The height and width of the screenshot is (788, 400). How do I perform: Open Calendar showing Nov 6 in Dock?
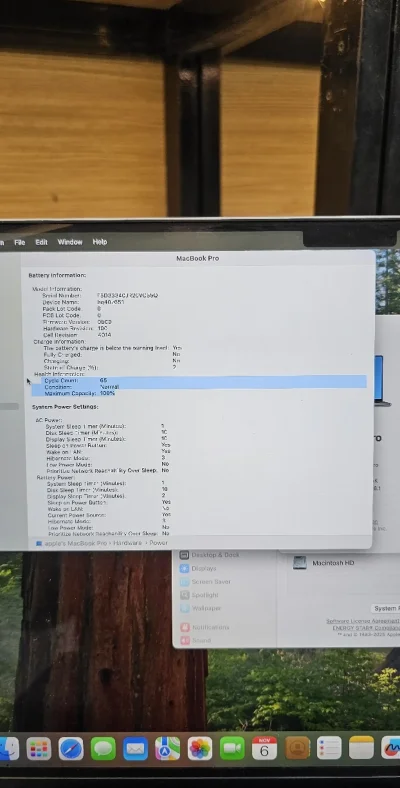point(264,749)
